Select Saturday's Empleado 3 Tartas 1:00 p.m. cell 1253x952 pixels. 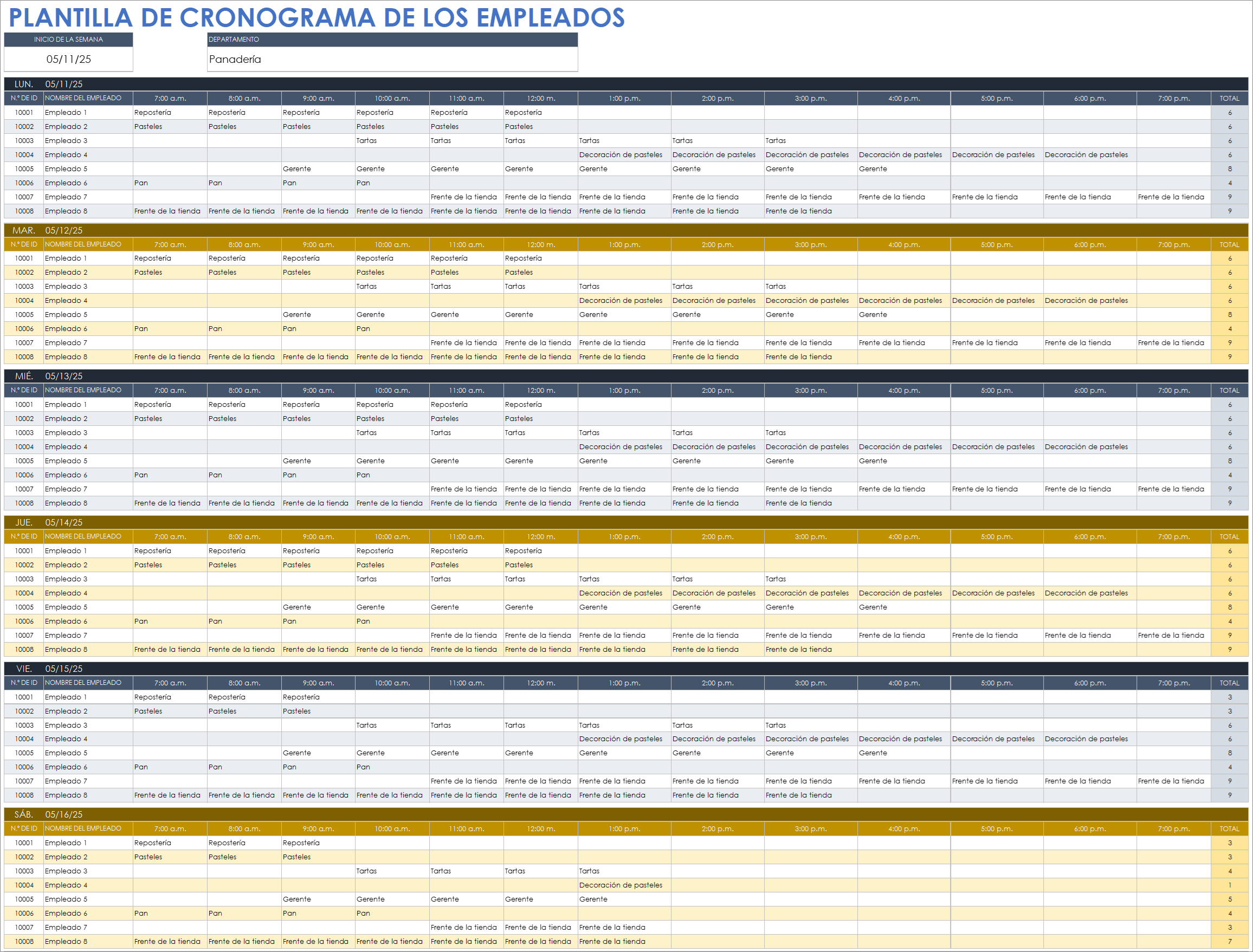(624, 871)
